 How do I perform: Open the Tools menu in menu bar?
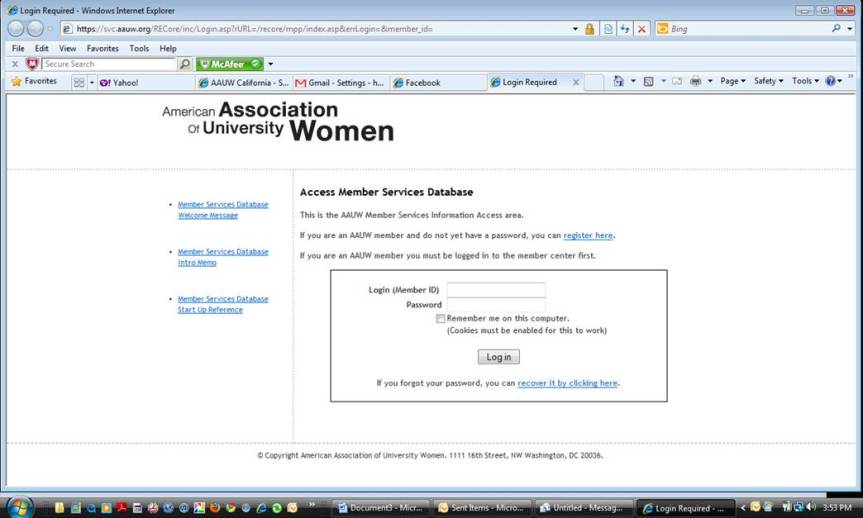pyautogui.click(x=139, y=48)
